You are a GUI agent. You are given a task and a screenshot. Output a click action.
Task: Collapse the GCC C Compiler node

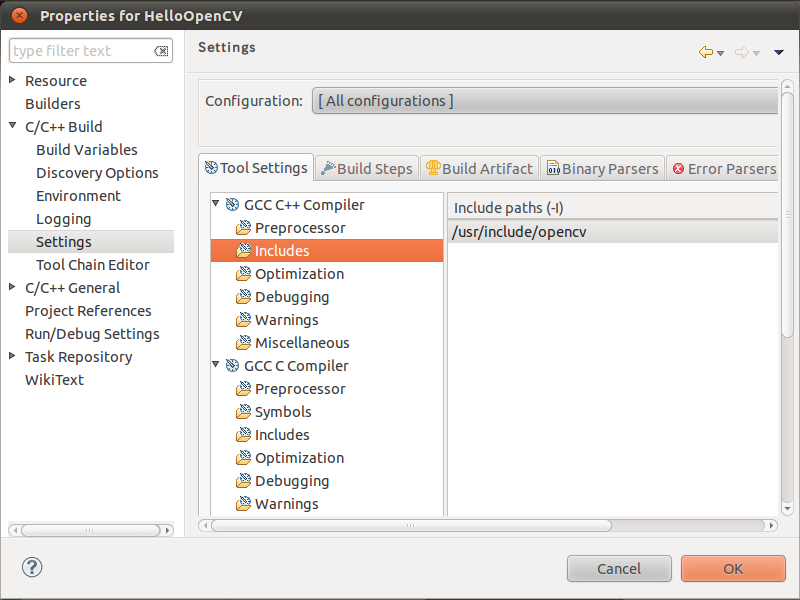216,364
